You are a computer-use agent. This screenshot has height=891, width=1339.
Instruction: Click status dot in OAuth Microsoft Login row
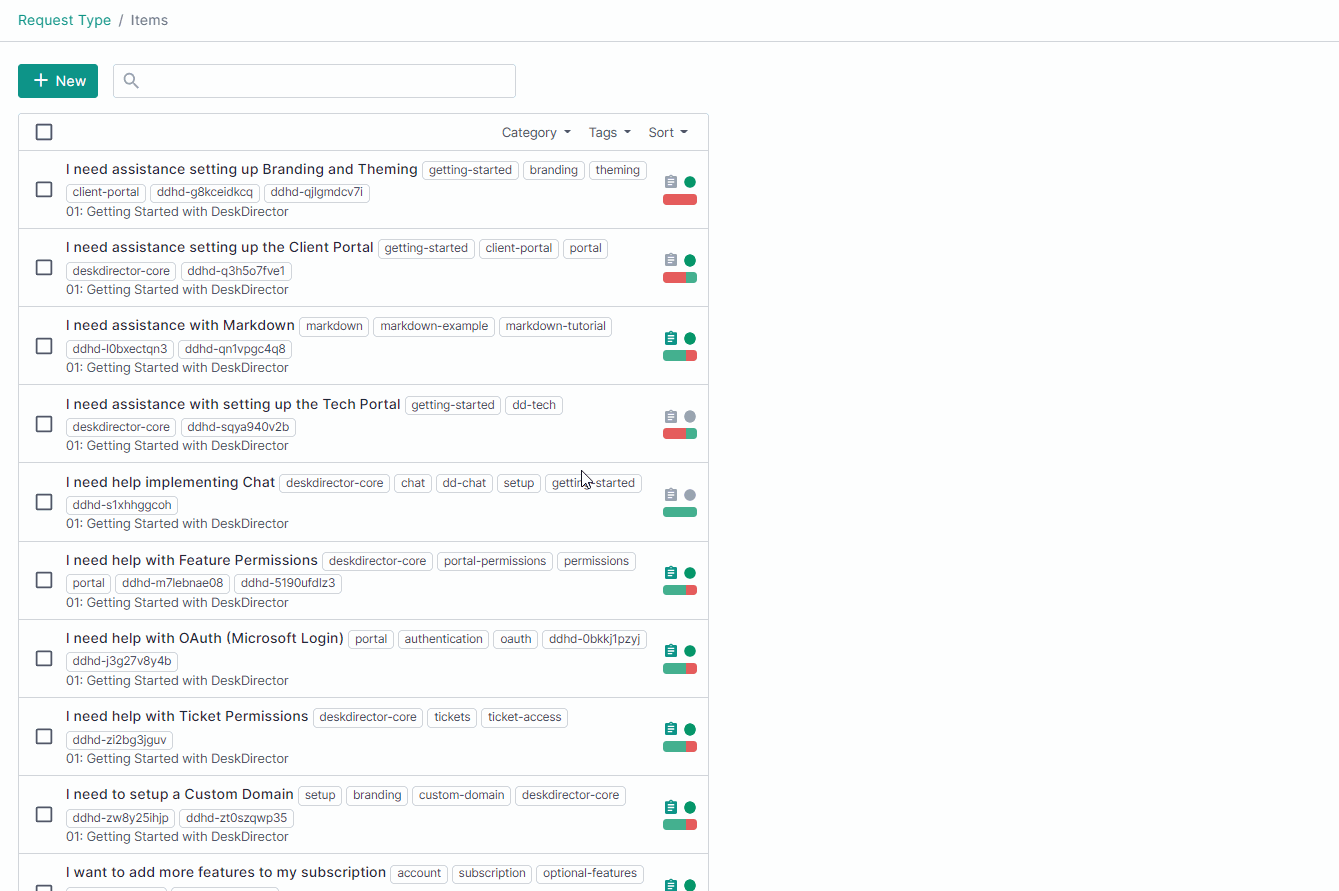pyautogui.click(x=690, y=651)
